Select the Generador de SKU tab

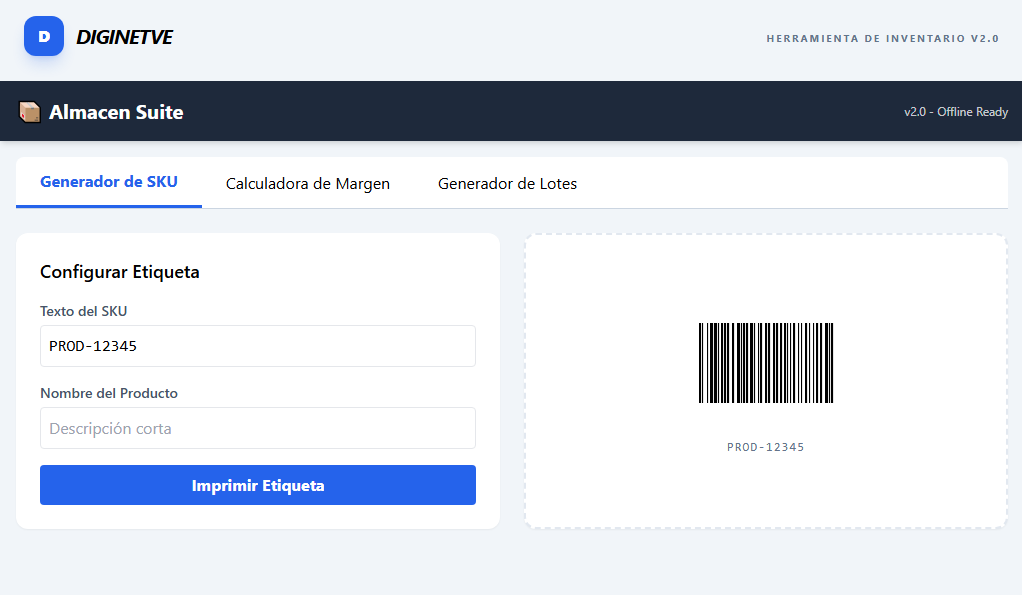pyautogui.click(x=108, y=182)
